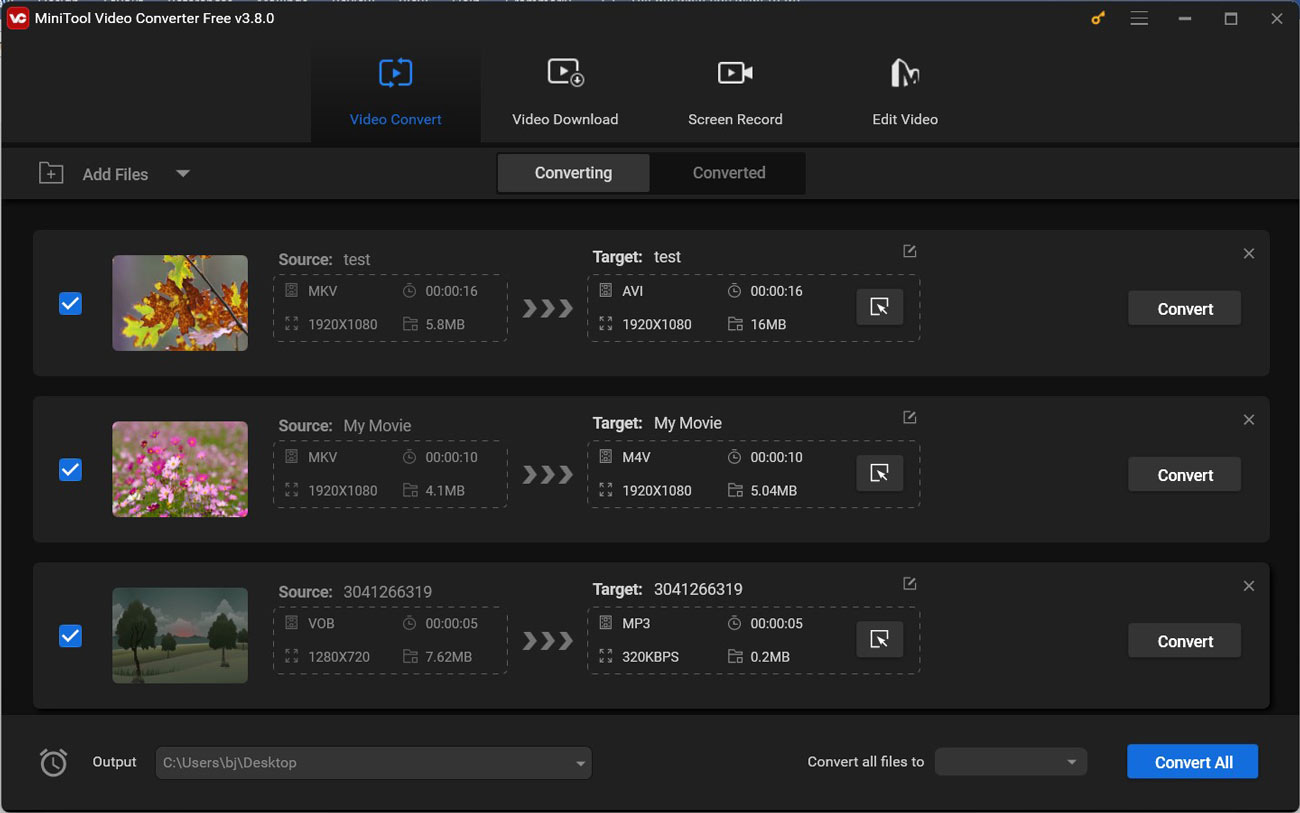Convert the My Movie video
The width and height of the screenshot is (1300, 813).
[x=1185, y=475]
